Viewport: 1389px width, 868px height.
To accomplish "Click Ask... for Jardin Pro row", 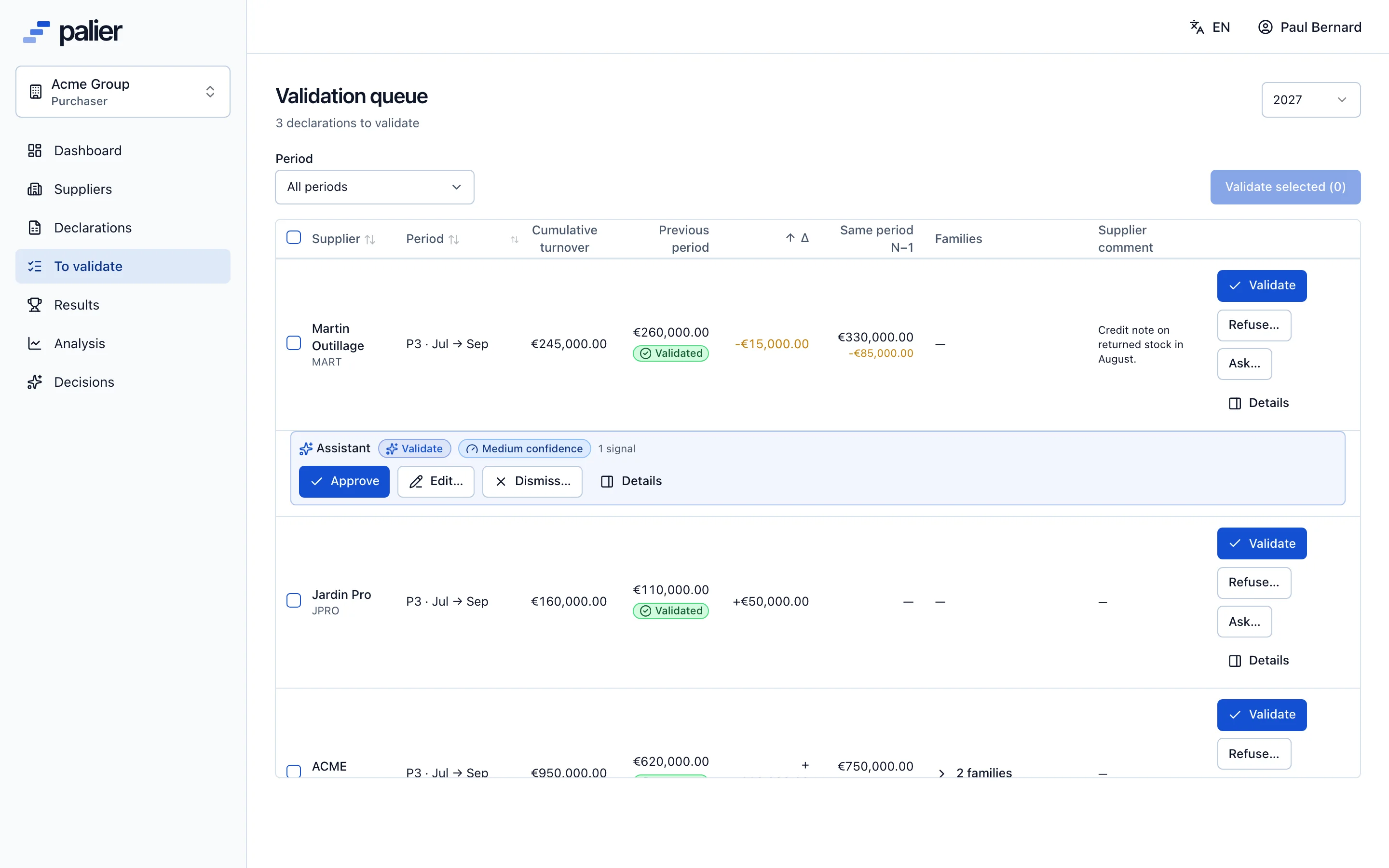I will coord(1244,622).
